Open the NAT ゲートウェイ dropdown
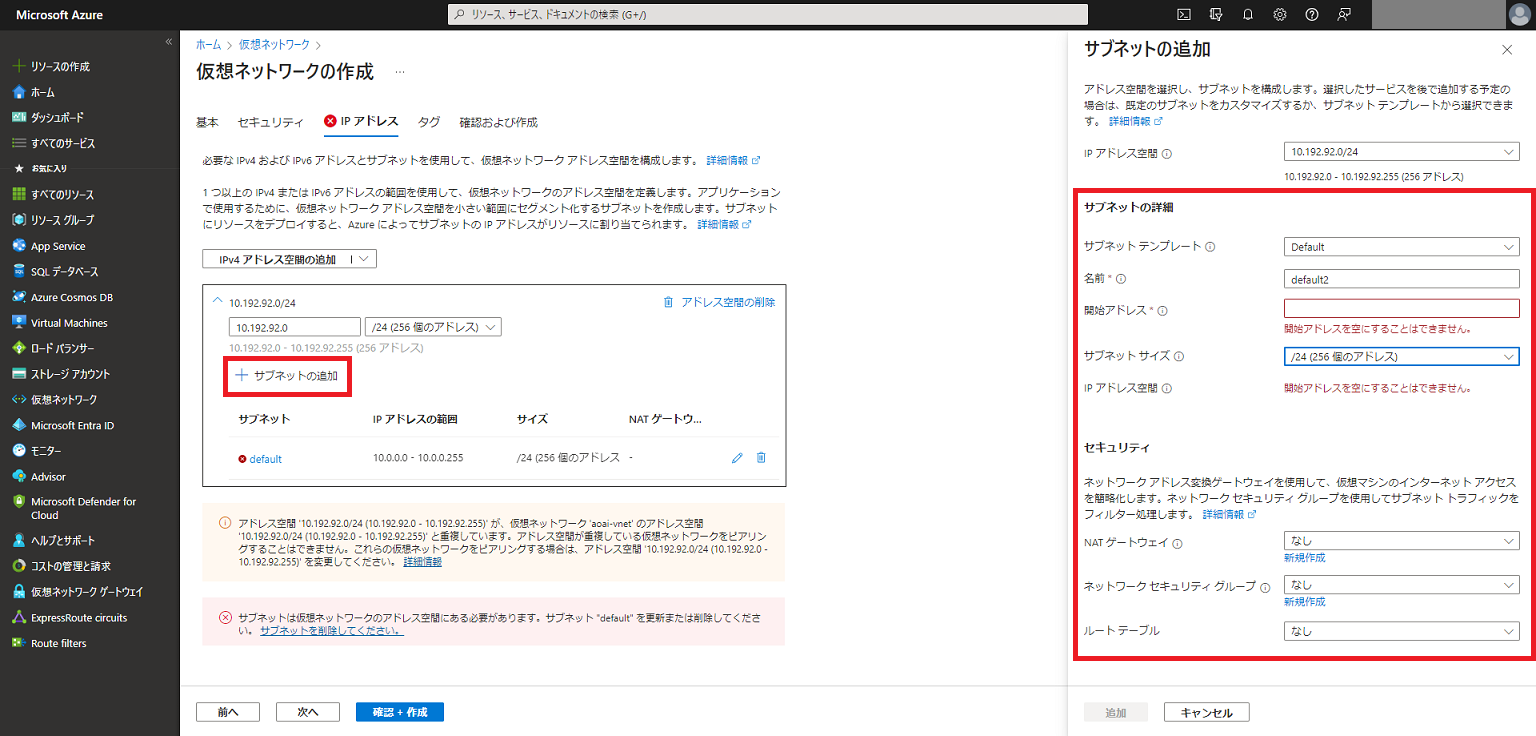 pyautogui.click(x=1400, y=541)
